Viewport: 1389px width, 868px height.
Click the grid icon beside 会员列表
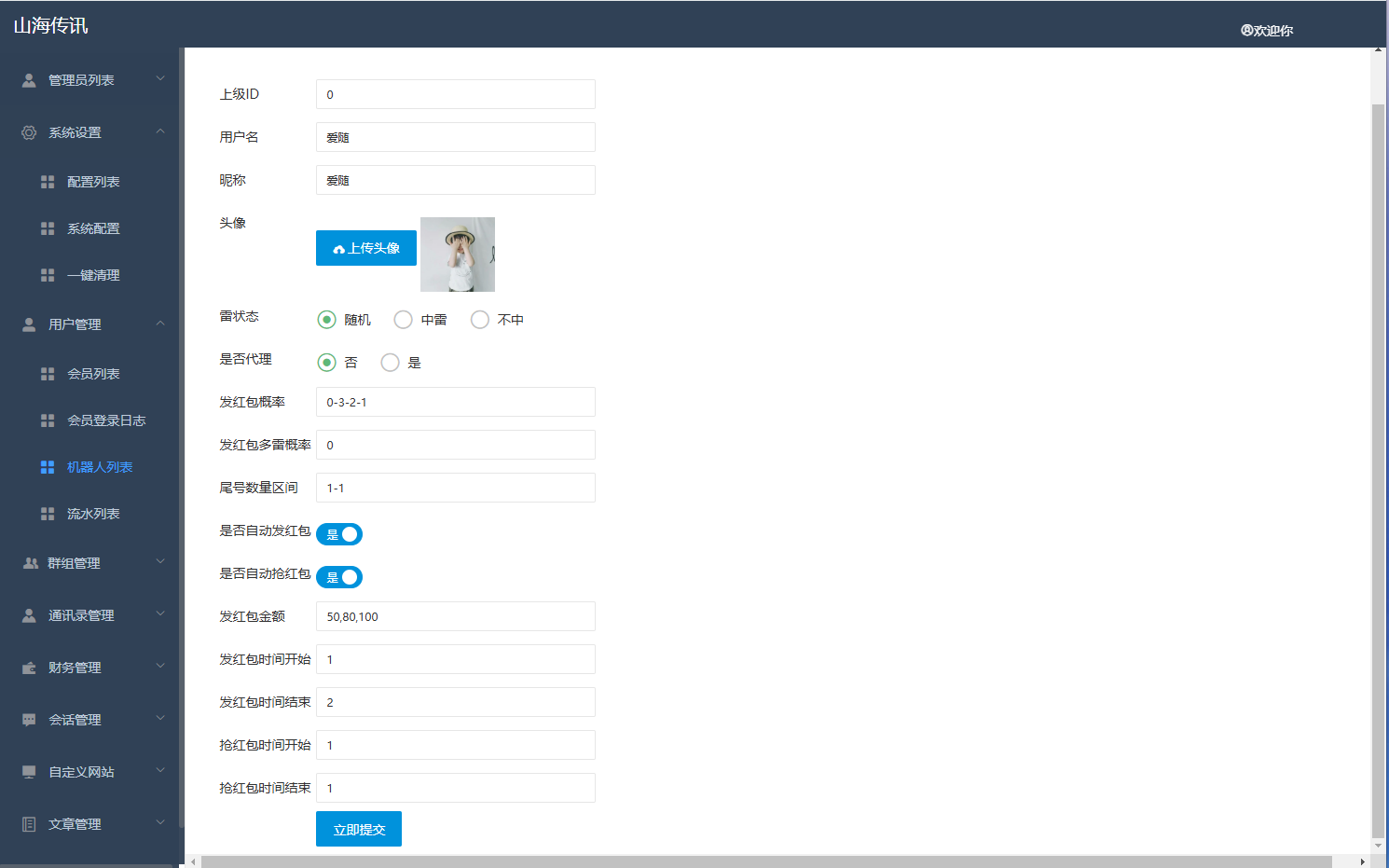pos(48,374)
